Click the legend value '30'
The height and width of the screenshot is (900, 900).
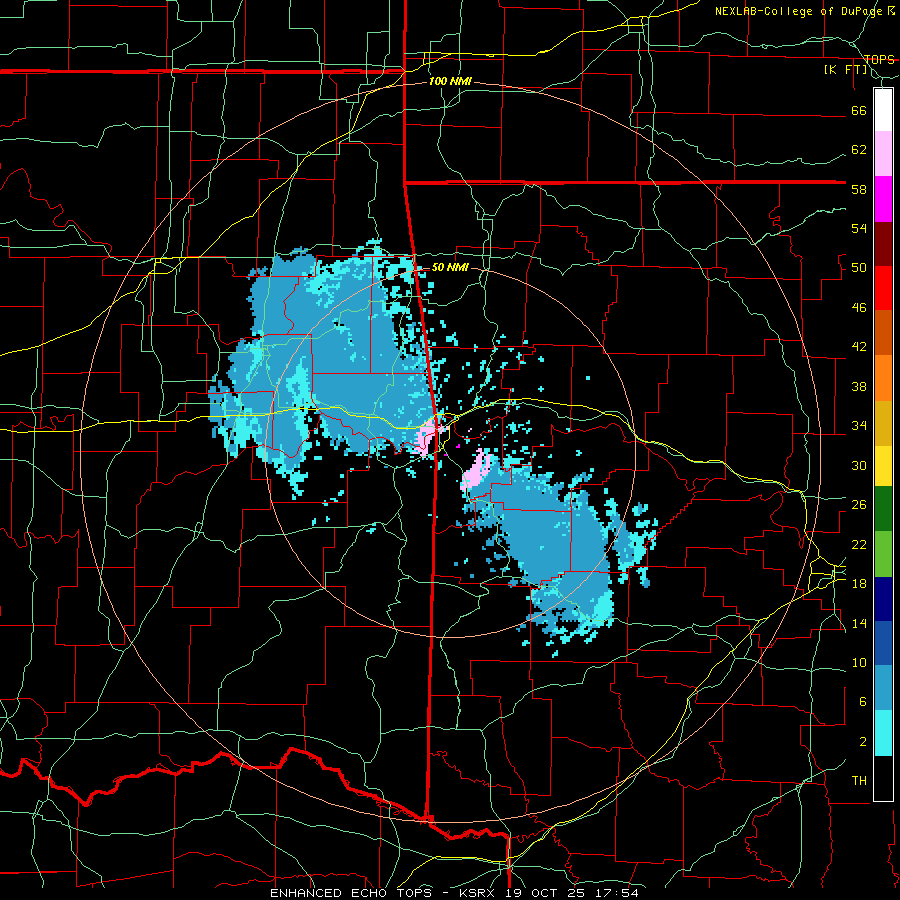[859, 465]
